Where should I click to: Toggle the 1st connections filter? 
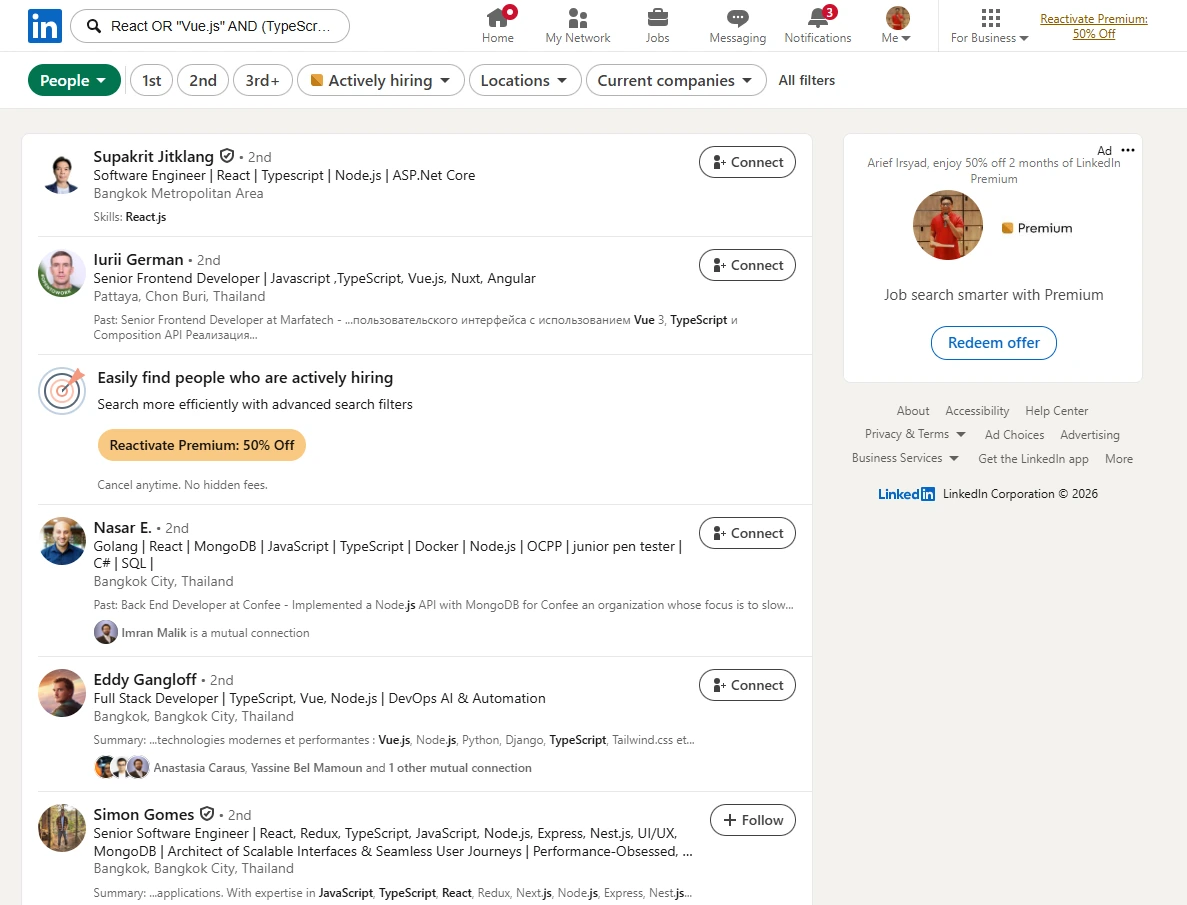(x=151, y=80)
